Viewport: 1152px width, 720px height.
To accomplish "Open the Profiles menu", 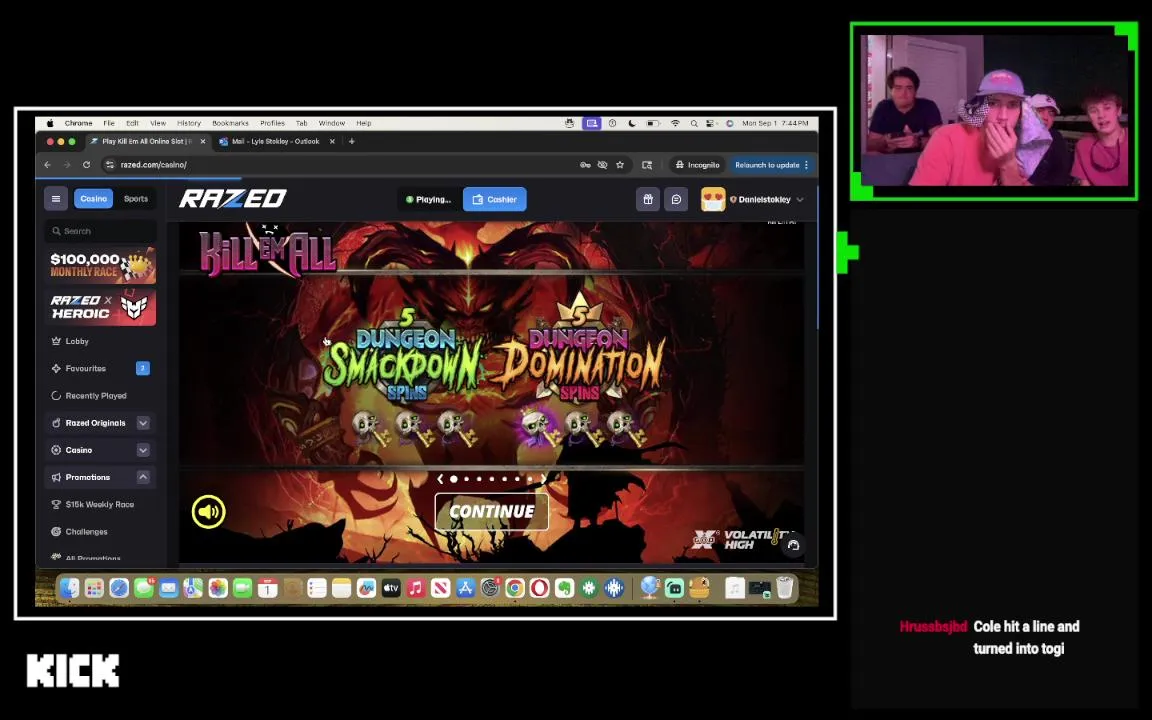I will (272, 123).
